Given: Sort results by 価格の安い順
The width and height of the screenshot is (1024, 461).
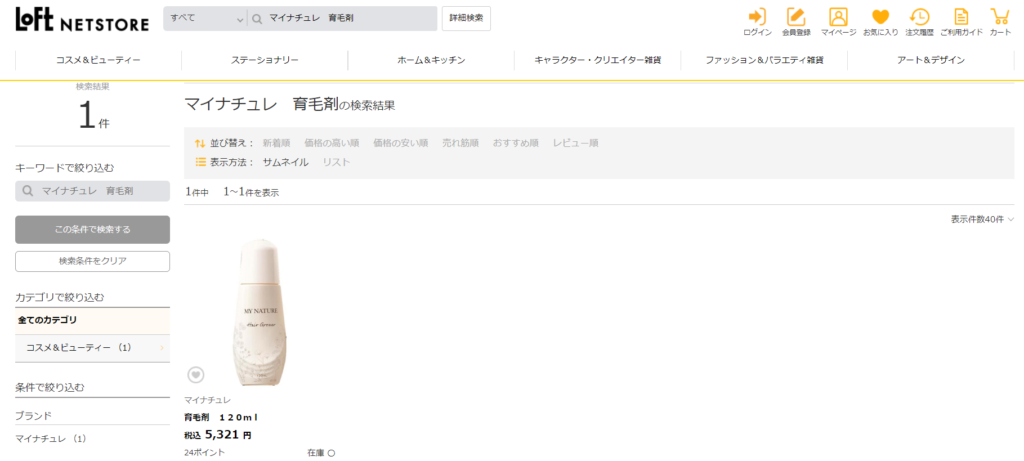Looking at the screenshot, I should [400, 143].
